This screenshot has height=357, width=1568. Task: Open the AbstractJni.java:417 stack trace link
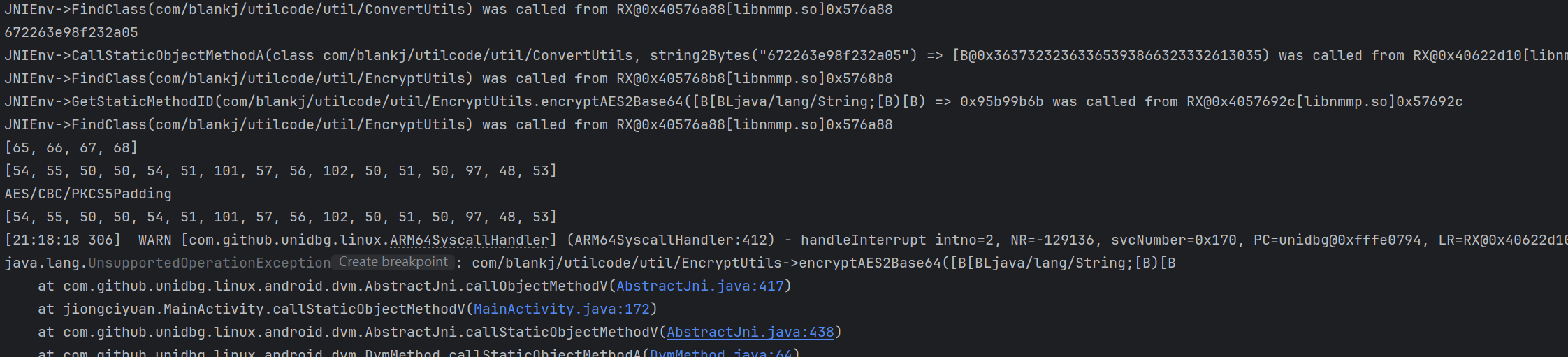point(700,286)
